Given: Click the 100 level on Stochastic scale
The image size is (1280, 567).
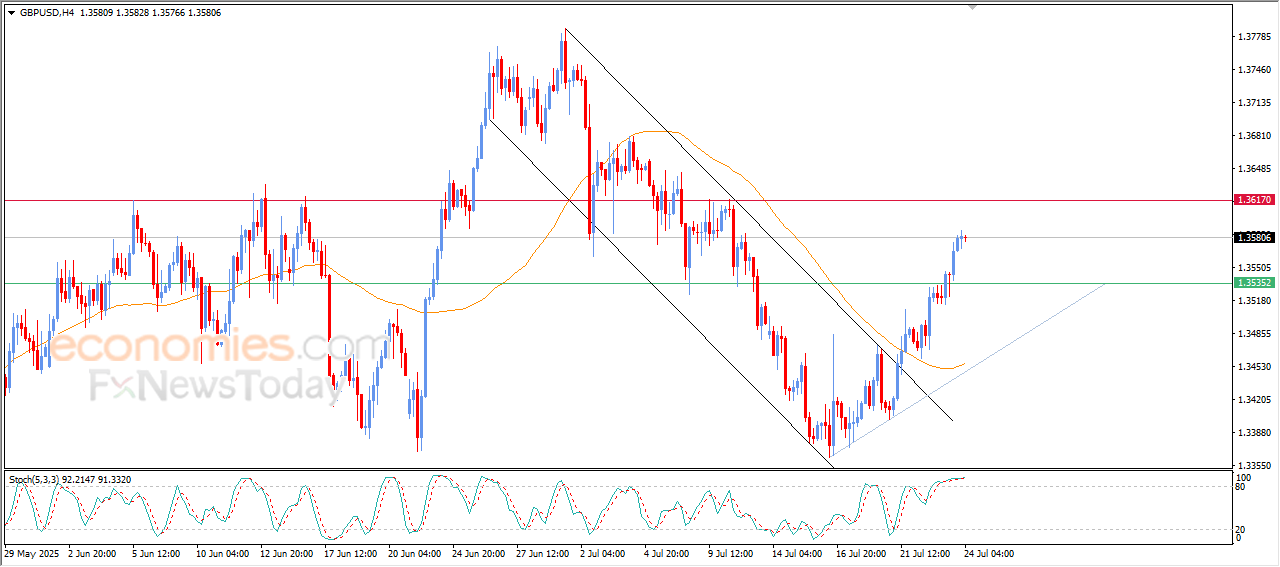Looking at the screenshot, I should [1246, 478].
